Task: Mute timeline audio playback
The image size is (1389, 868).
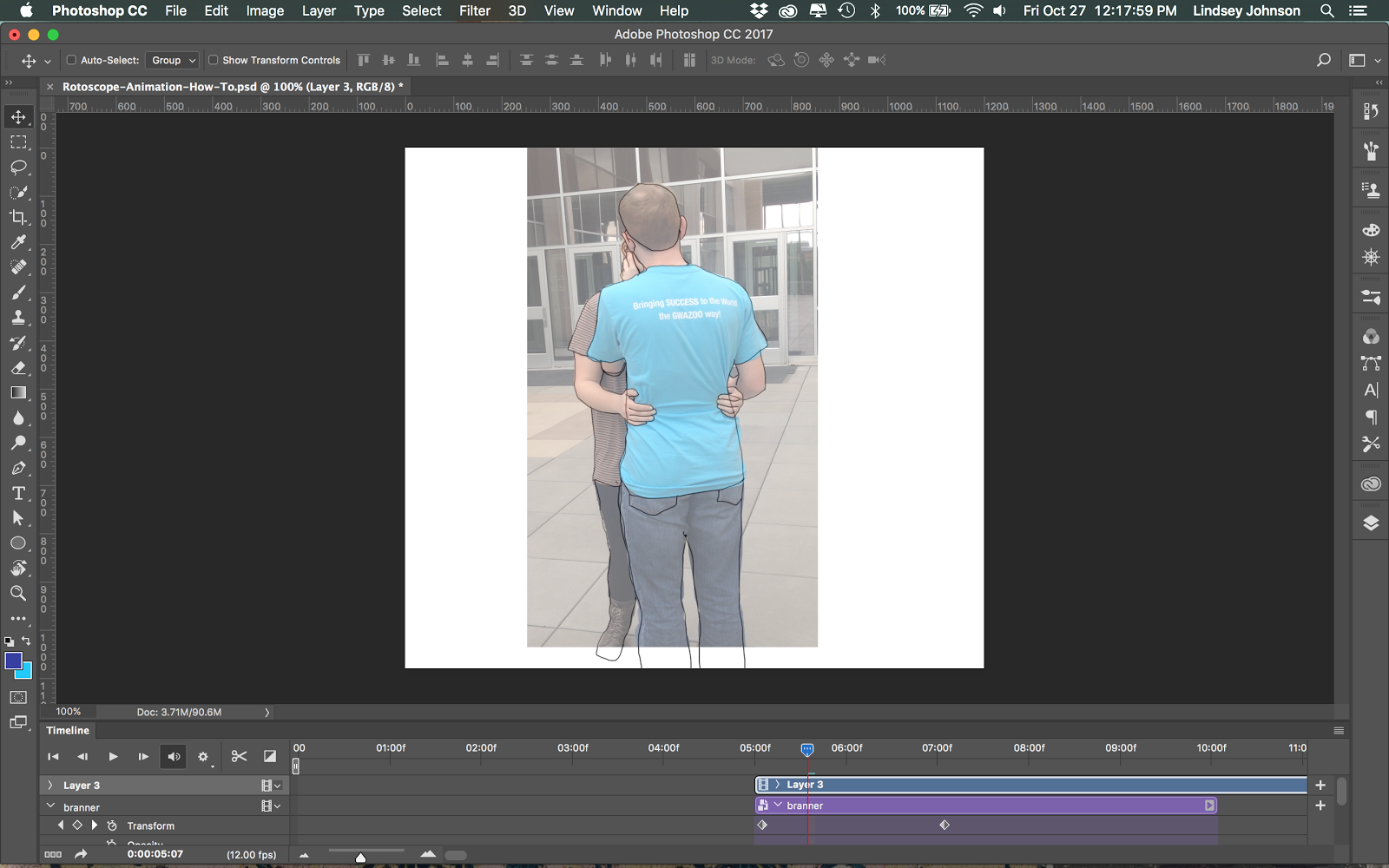Action: pyautogui.click(x=174, y=757)
